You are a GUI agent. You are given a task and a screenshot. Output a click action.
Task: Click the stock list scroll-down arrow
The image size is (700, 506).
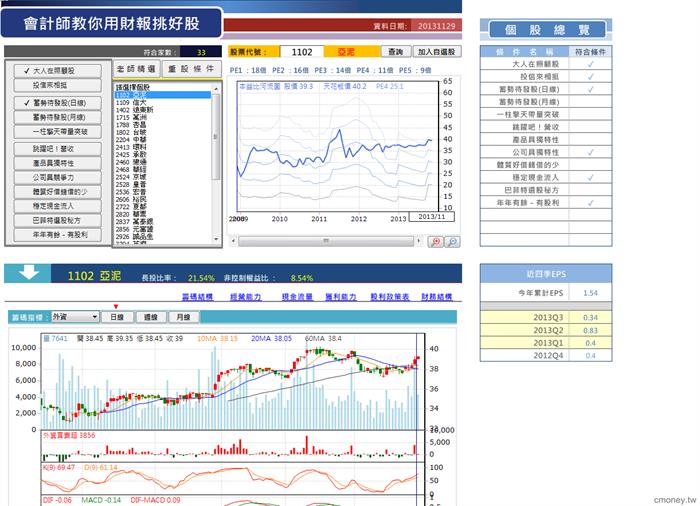(216, 239)
